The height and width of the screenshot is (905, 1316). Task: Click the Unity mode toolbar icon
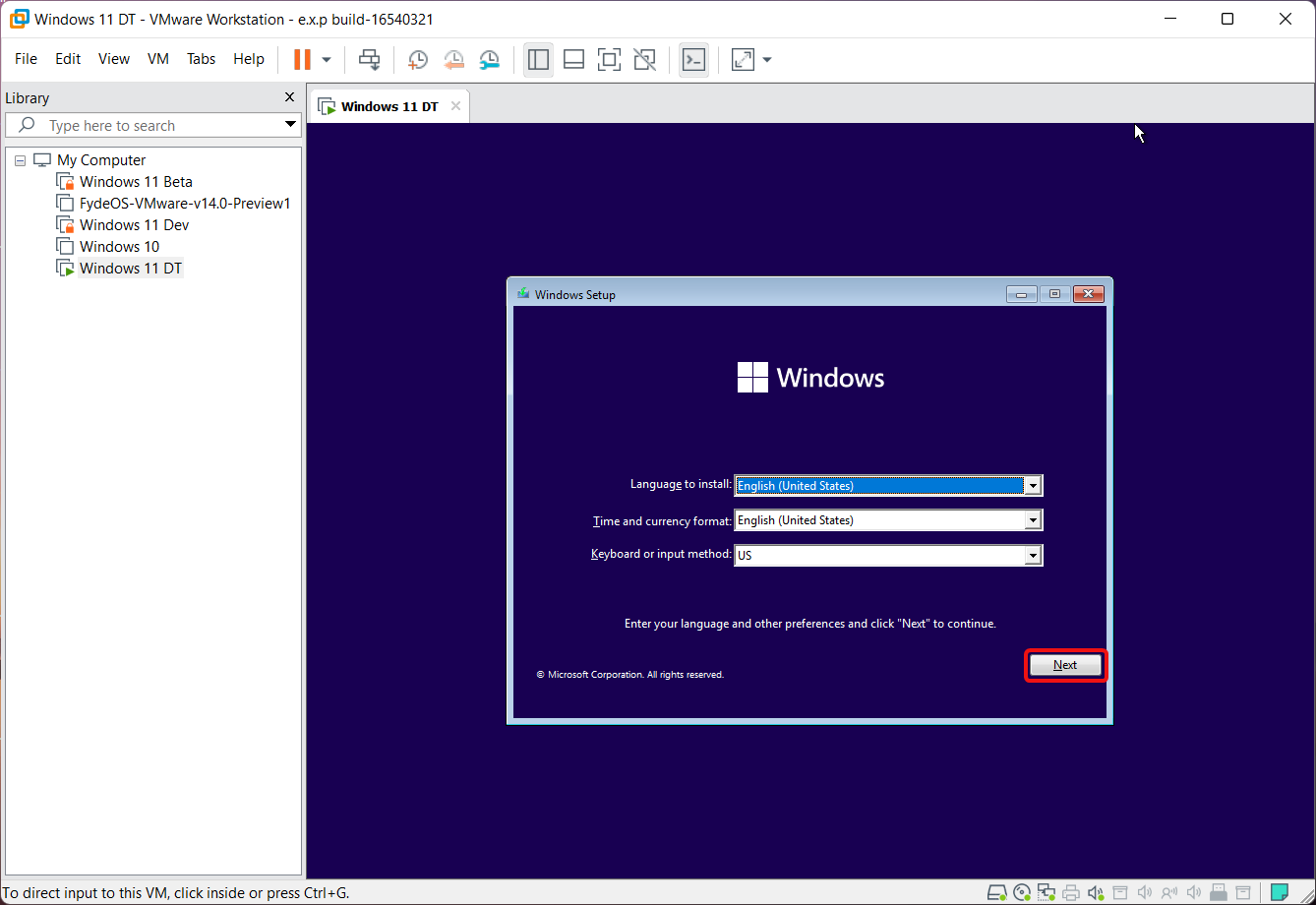[644, 59]
